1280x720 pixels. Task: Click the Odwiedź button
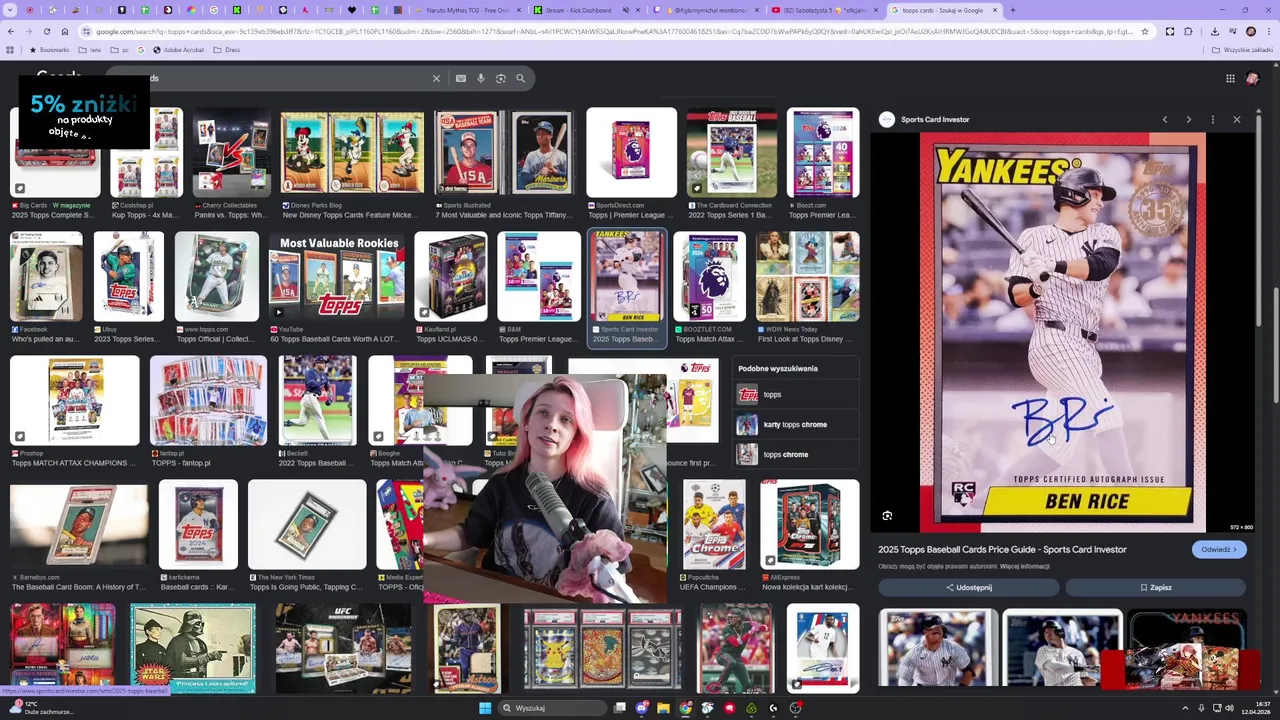pos(1219,549)
